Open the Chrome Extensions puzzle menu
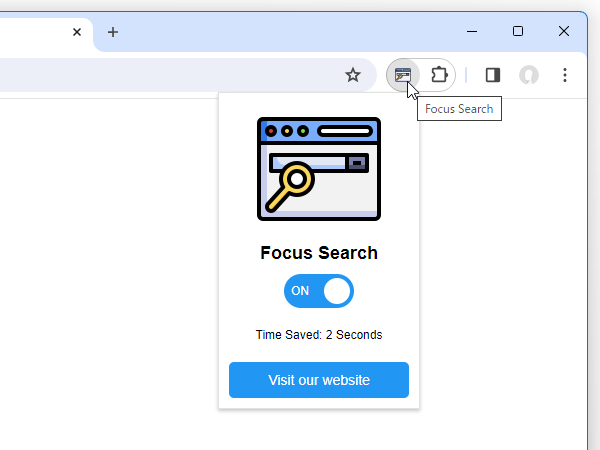 tap(439, 75)
